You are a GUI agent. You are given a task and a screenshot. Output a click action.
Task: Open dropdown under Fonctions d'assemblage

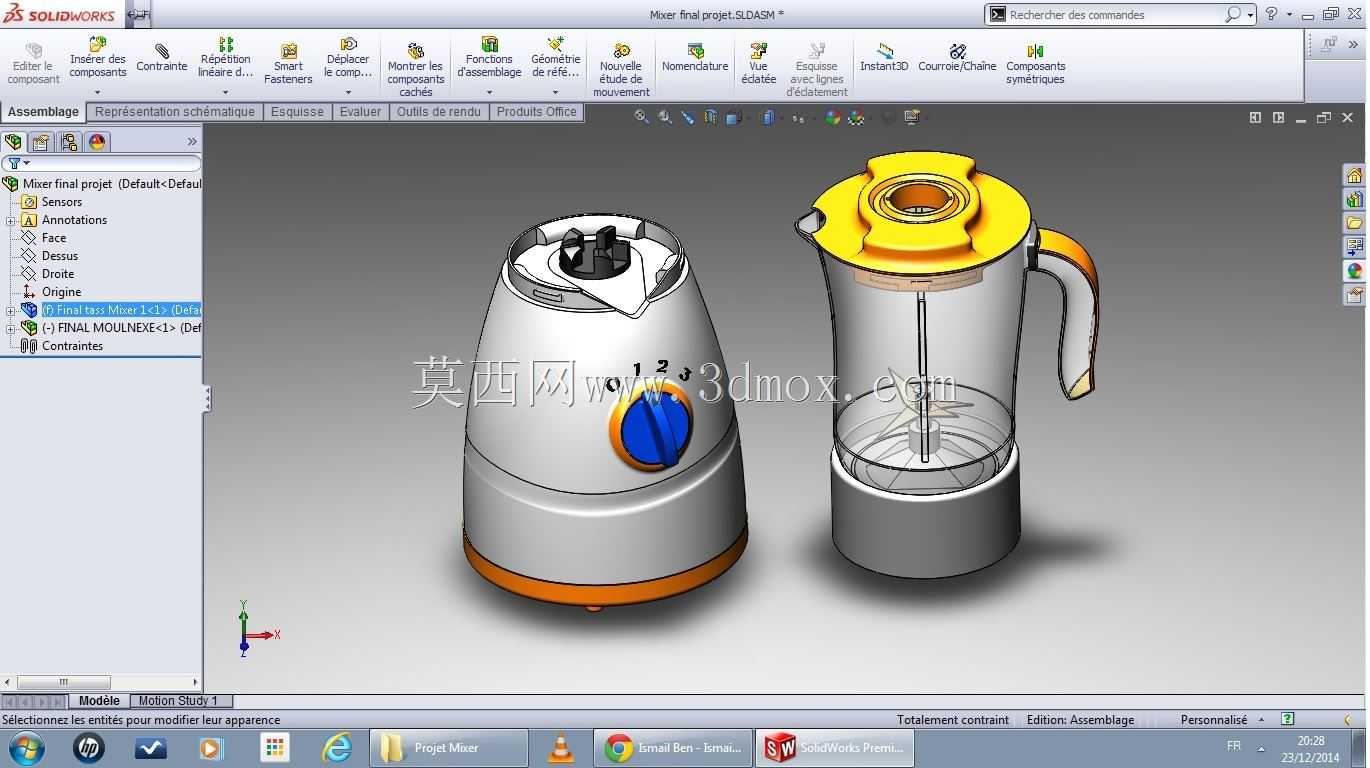[x=489, y=93]
